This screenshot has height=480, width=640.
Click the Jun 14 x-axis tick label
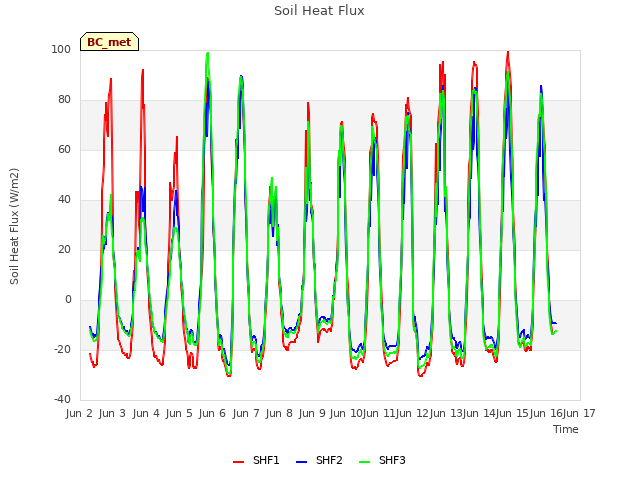(479, 413)
